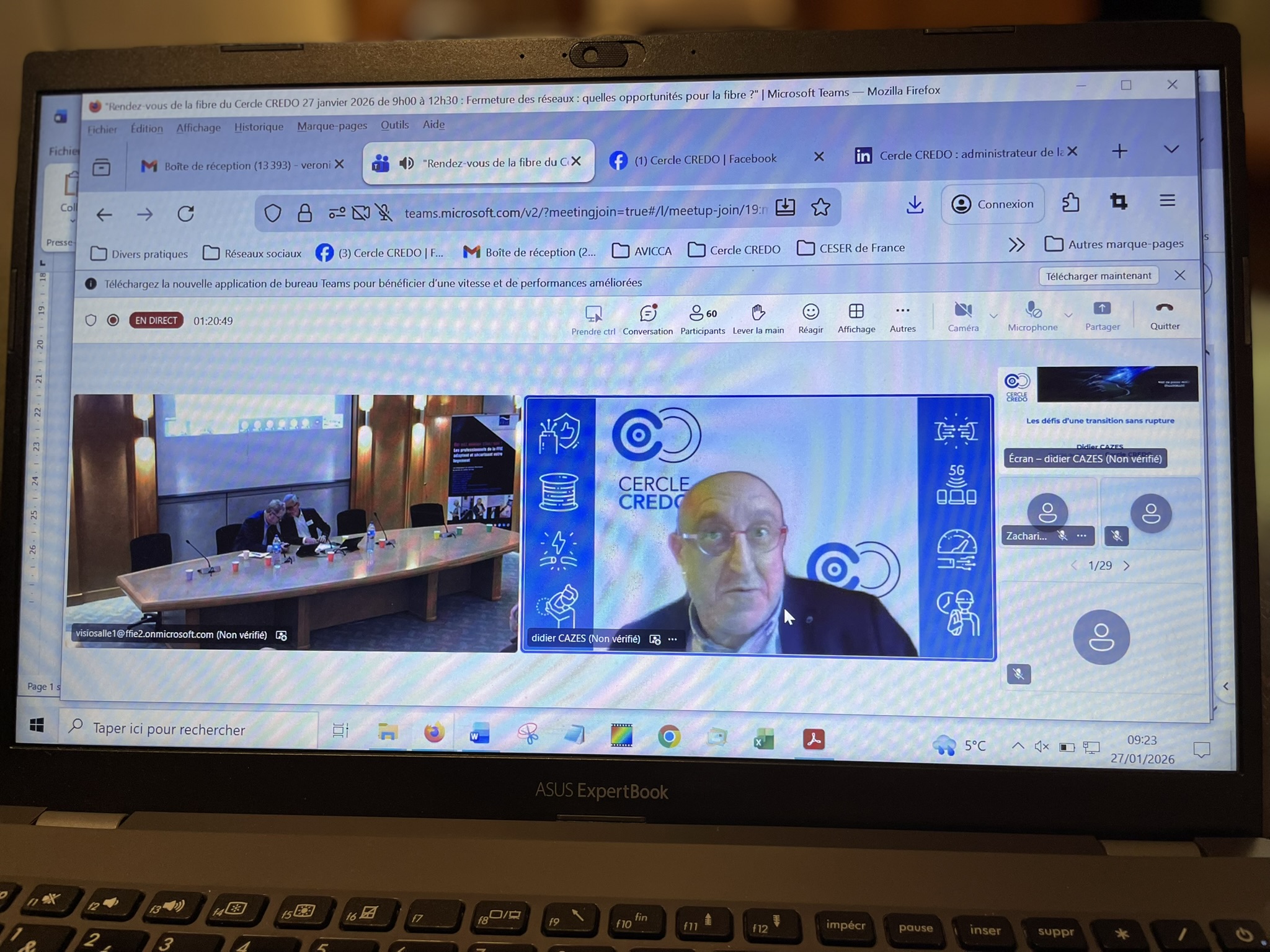Click the Partager share button
Image resolution: width=1270 pixels, height=952 pixels.
1102,309
